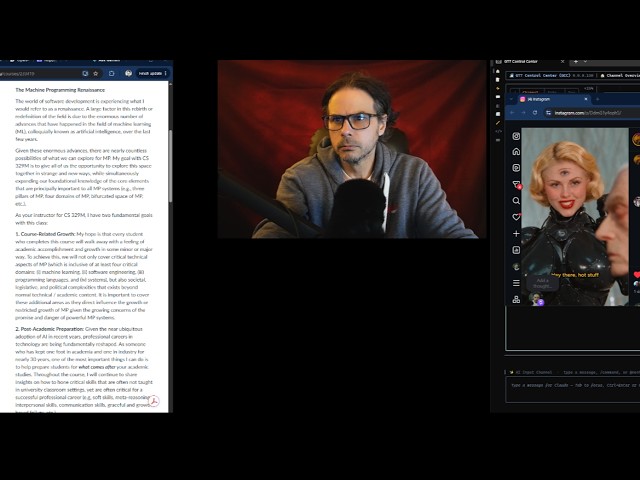The width and height of the screenshot is (640, 480).
Task: Click home icon in OTT Control Center sidebar
Action: (498, 71)
